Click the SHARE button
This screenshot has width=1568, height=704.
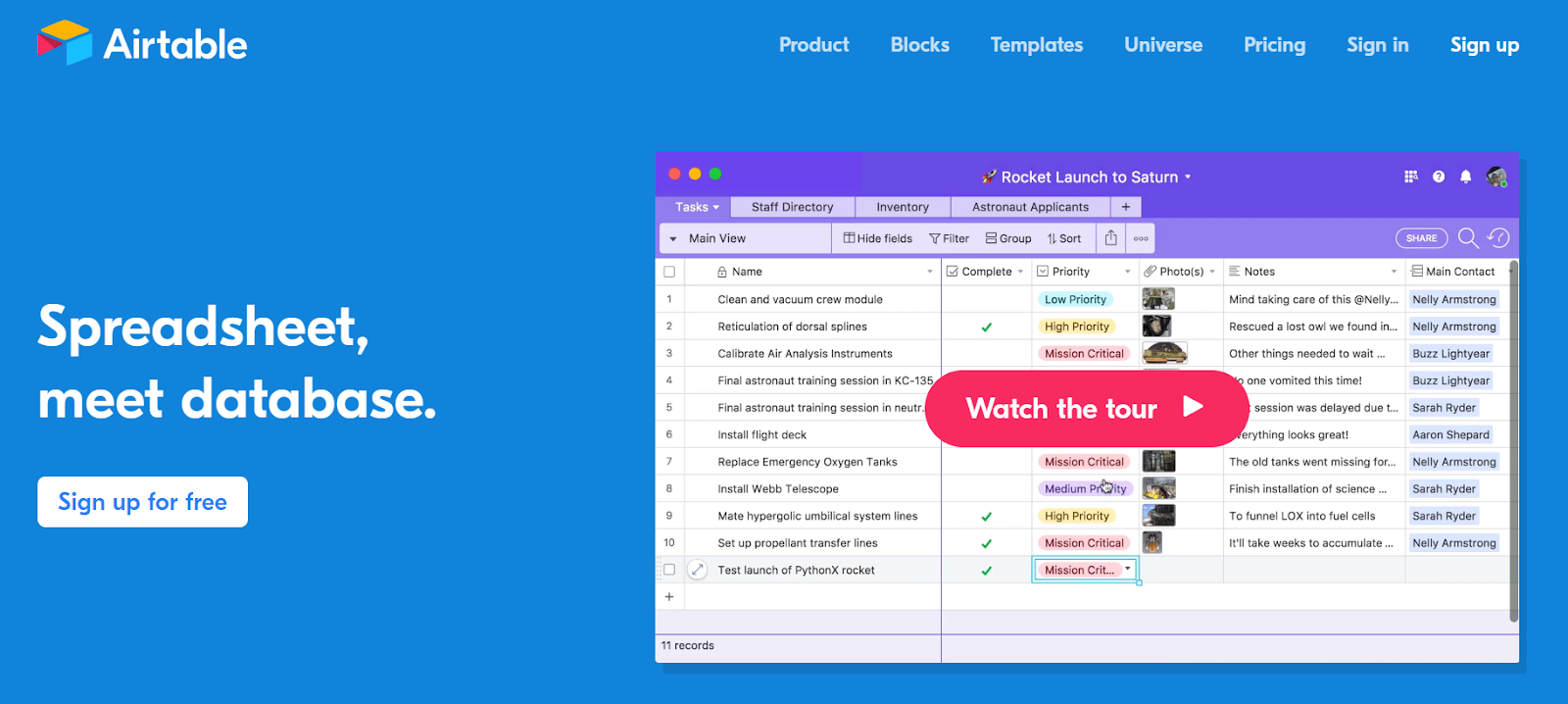1421,238
